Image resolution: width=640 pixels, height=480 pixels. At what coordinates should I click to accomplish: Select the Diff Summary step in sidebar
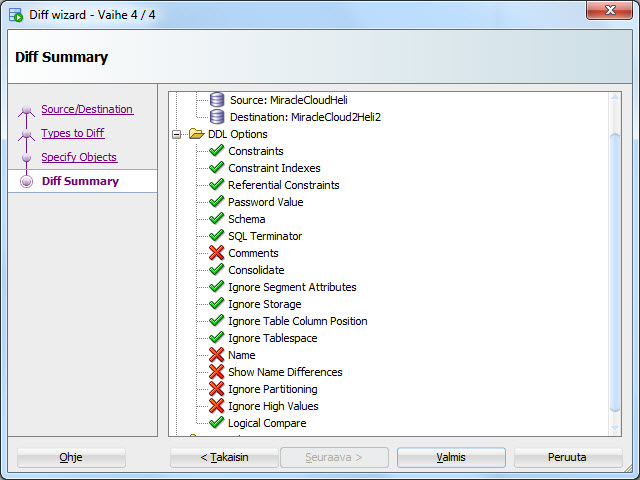tap(80, 181)
